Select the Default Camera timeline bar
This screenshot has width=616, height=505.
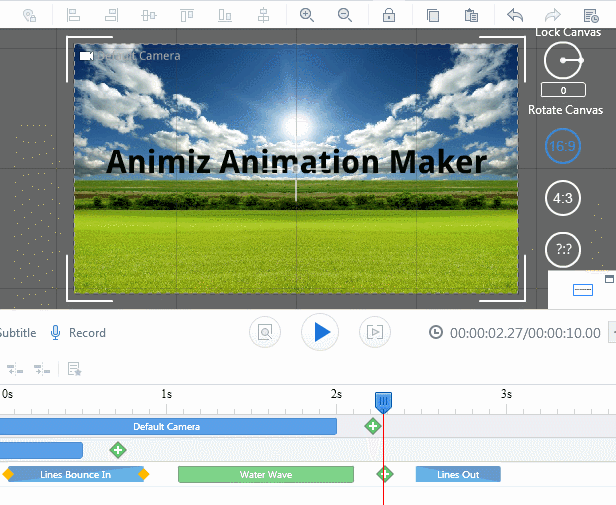(168, 426)
